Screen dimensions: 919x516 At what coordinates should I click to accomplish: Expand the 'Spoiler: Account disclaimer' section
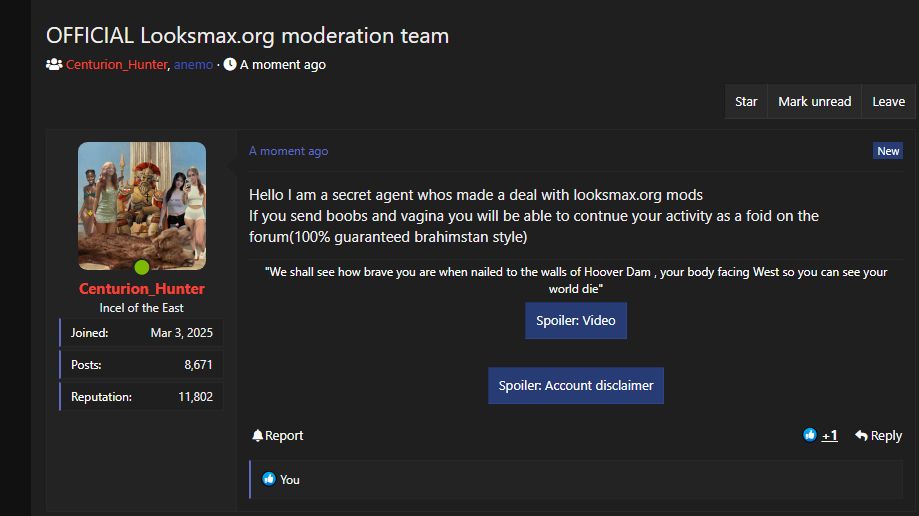pos(576,386)
